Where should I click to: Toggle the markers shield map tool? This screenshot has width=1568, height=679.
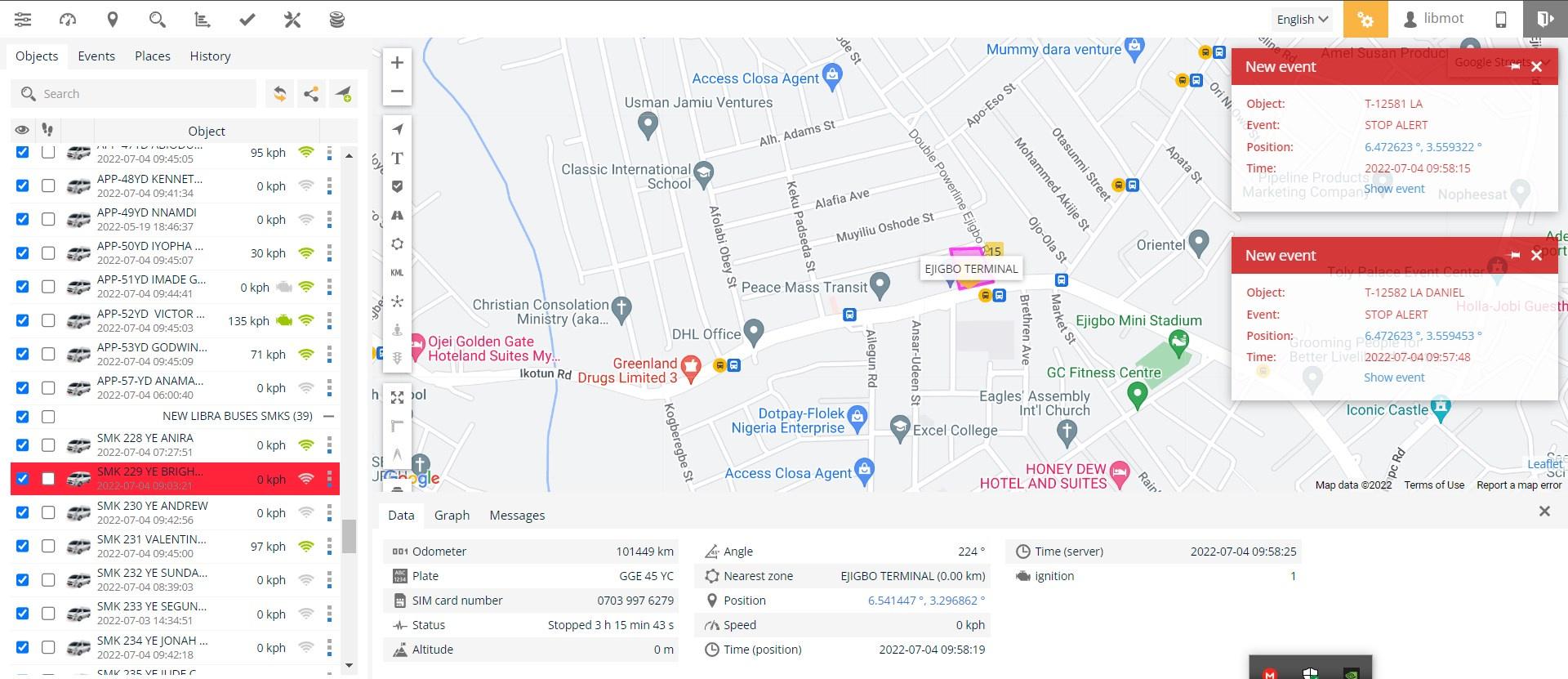(x=397, y=186)
